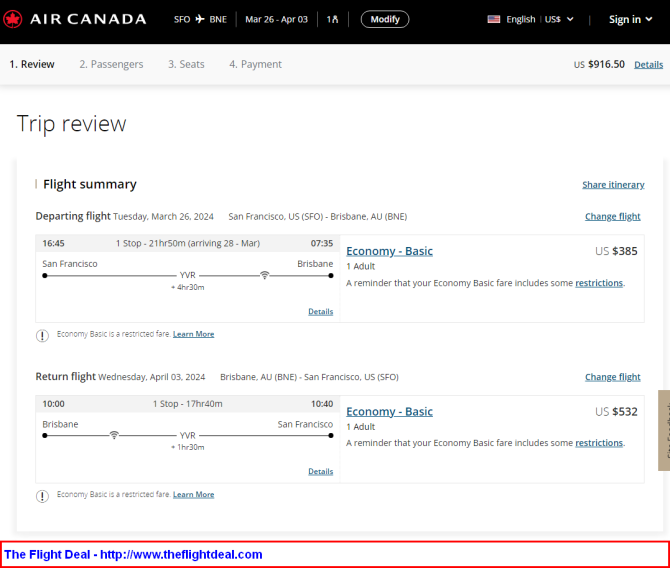This screenshot has width=670, height=568.
Task: Click the BNE destination code in header
Action: [218, 19]
